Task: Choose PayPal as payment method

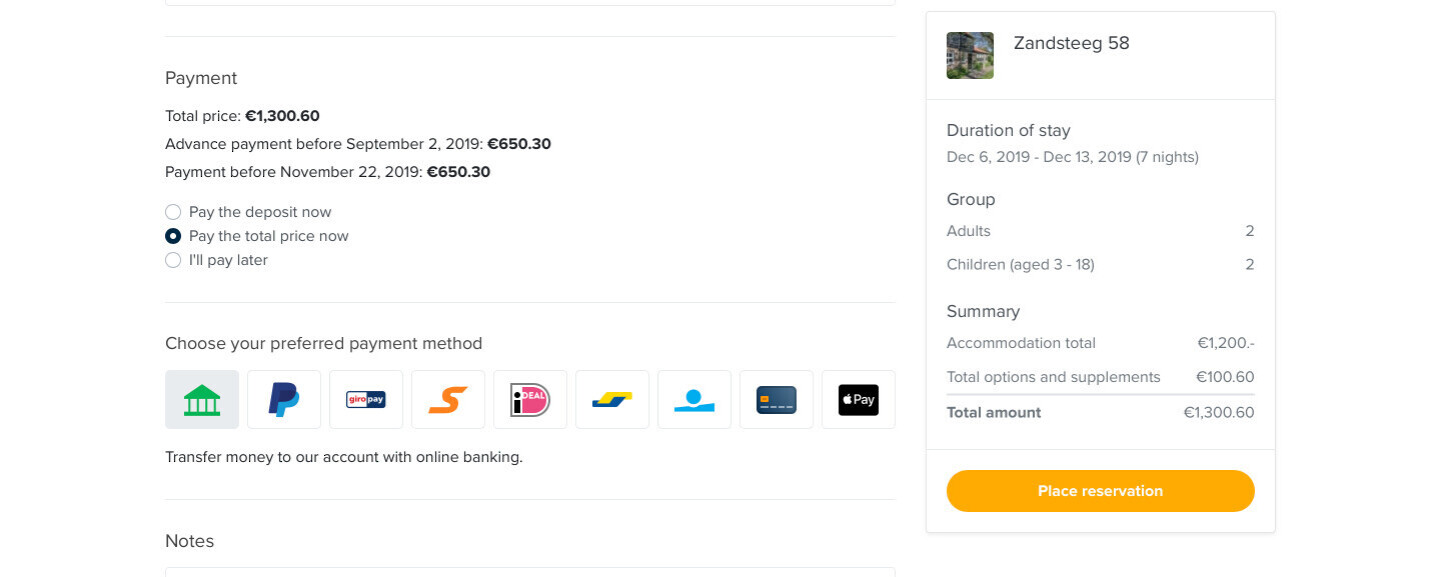Action: (284, 400)
